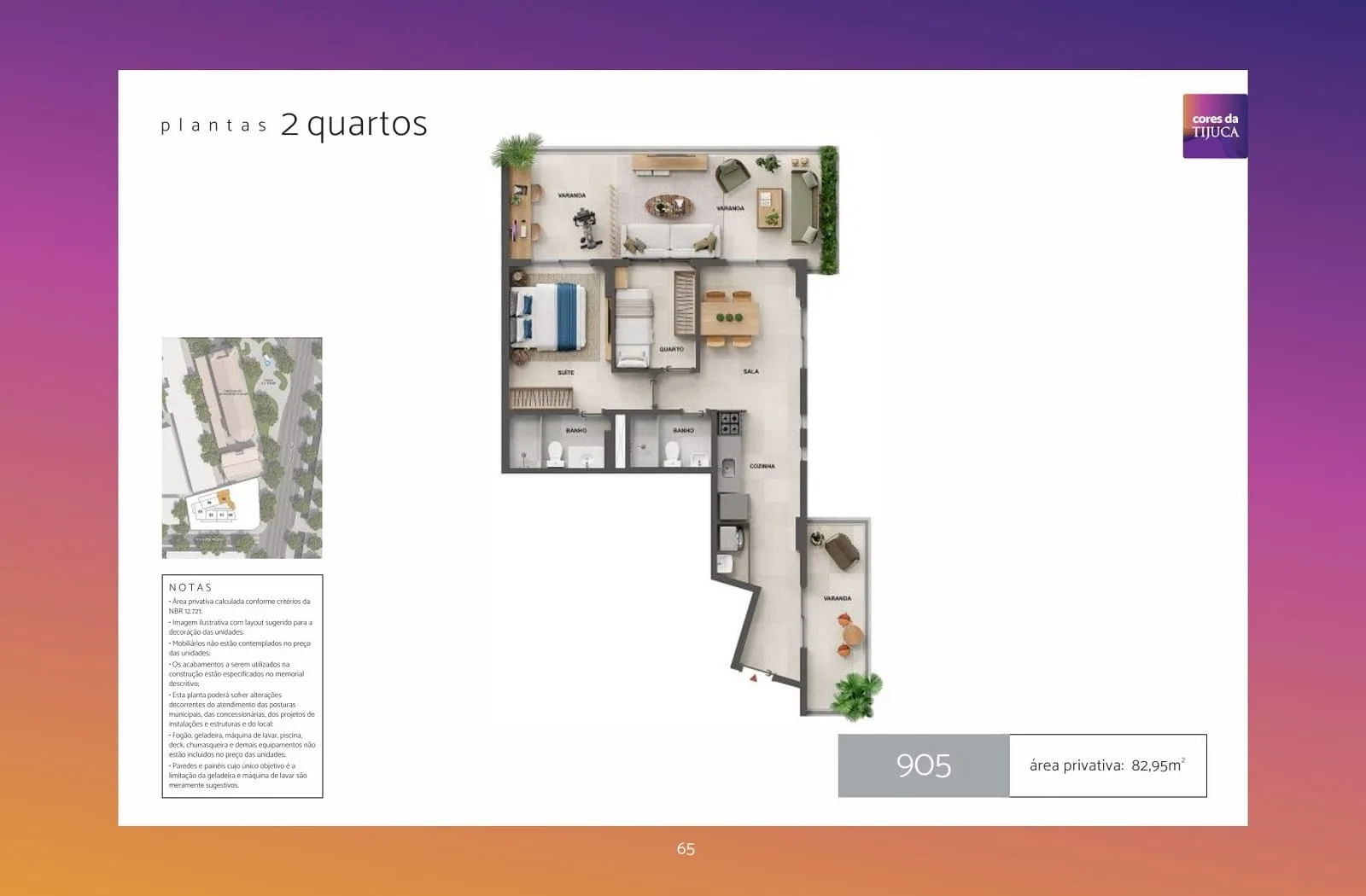Open the site location map thumbnail
This screenshot has height=896, width=1366.
click(x=242, y=448)
